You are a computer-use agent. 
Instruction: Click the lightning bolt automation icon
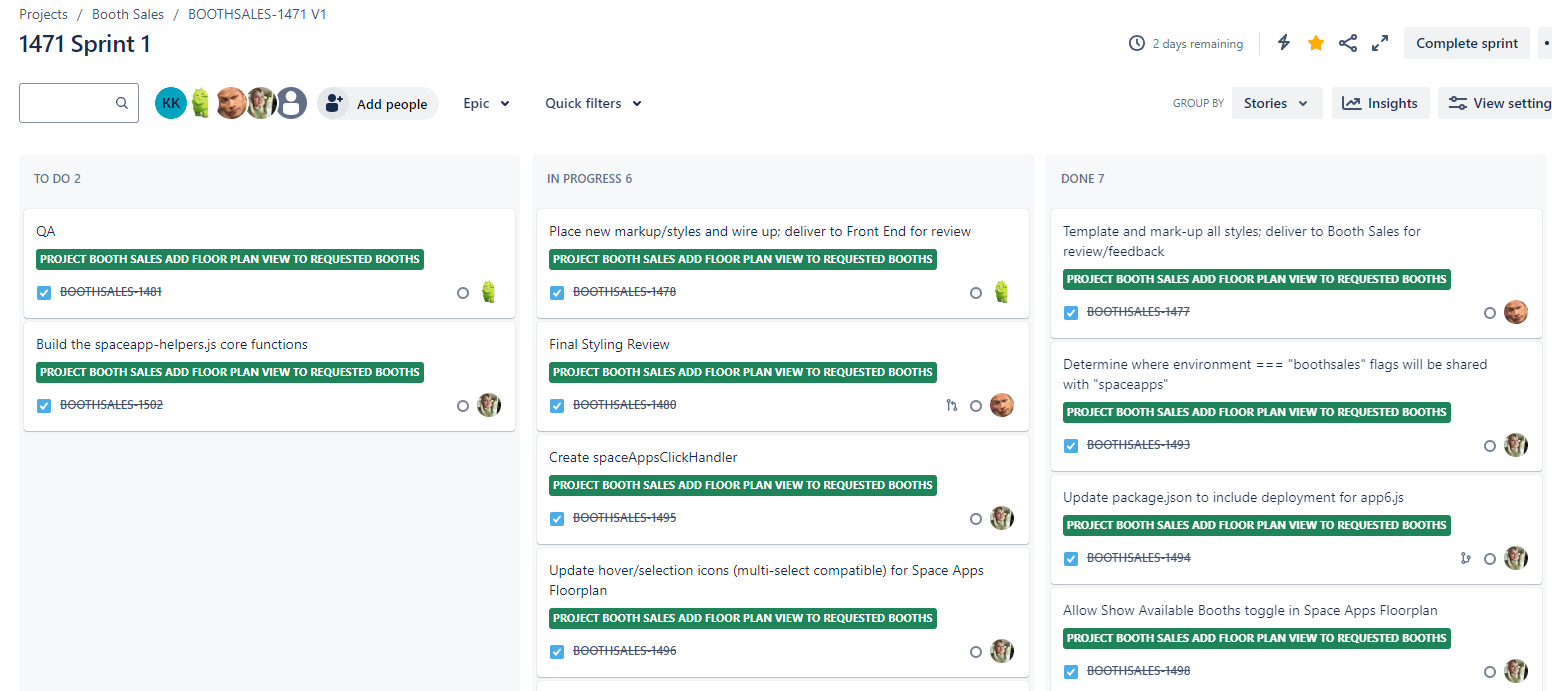click(x=1284, y=43)
